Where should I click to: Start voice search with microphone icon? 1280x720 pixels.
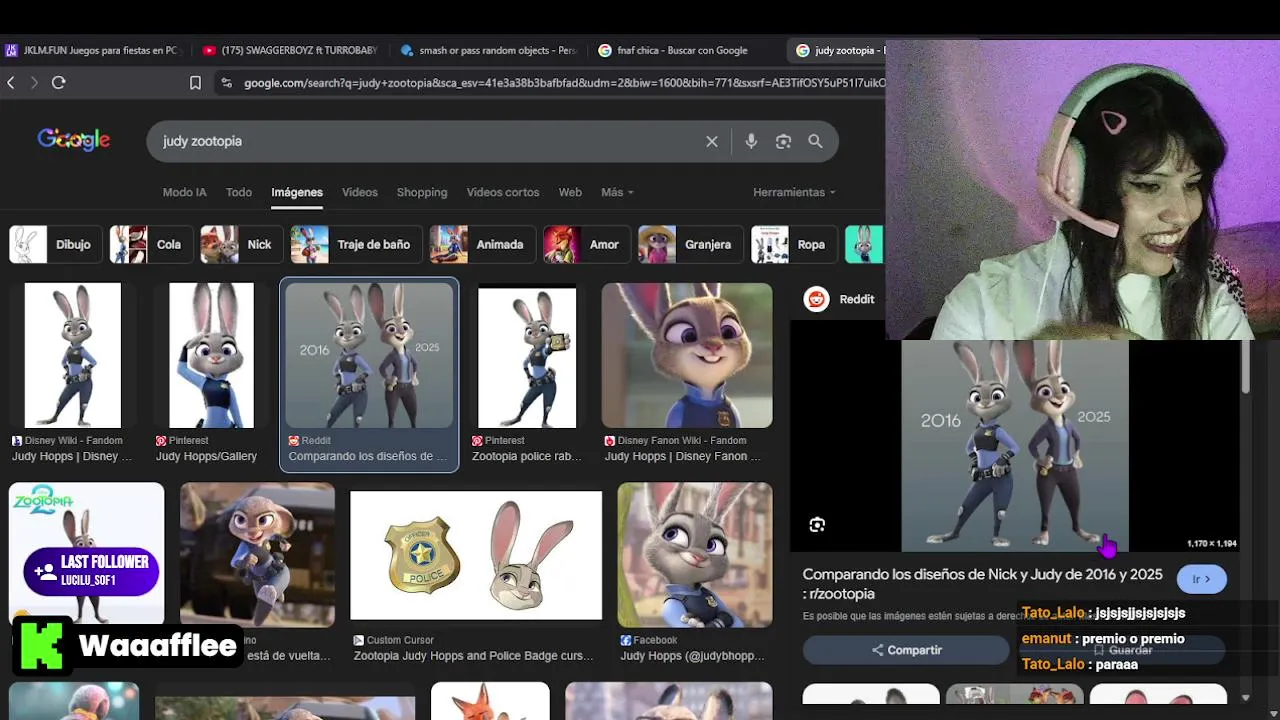click(751, 142)
